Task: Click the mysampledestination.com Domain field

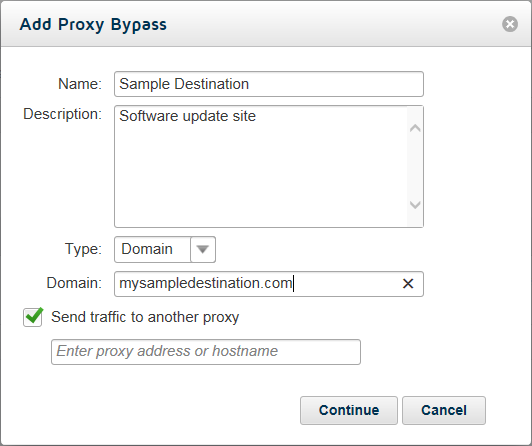Action: coord(258,284)
